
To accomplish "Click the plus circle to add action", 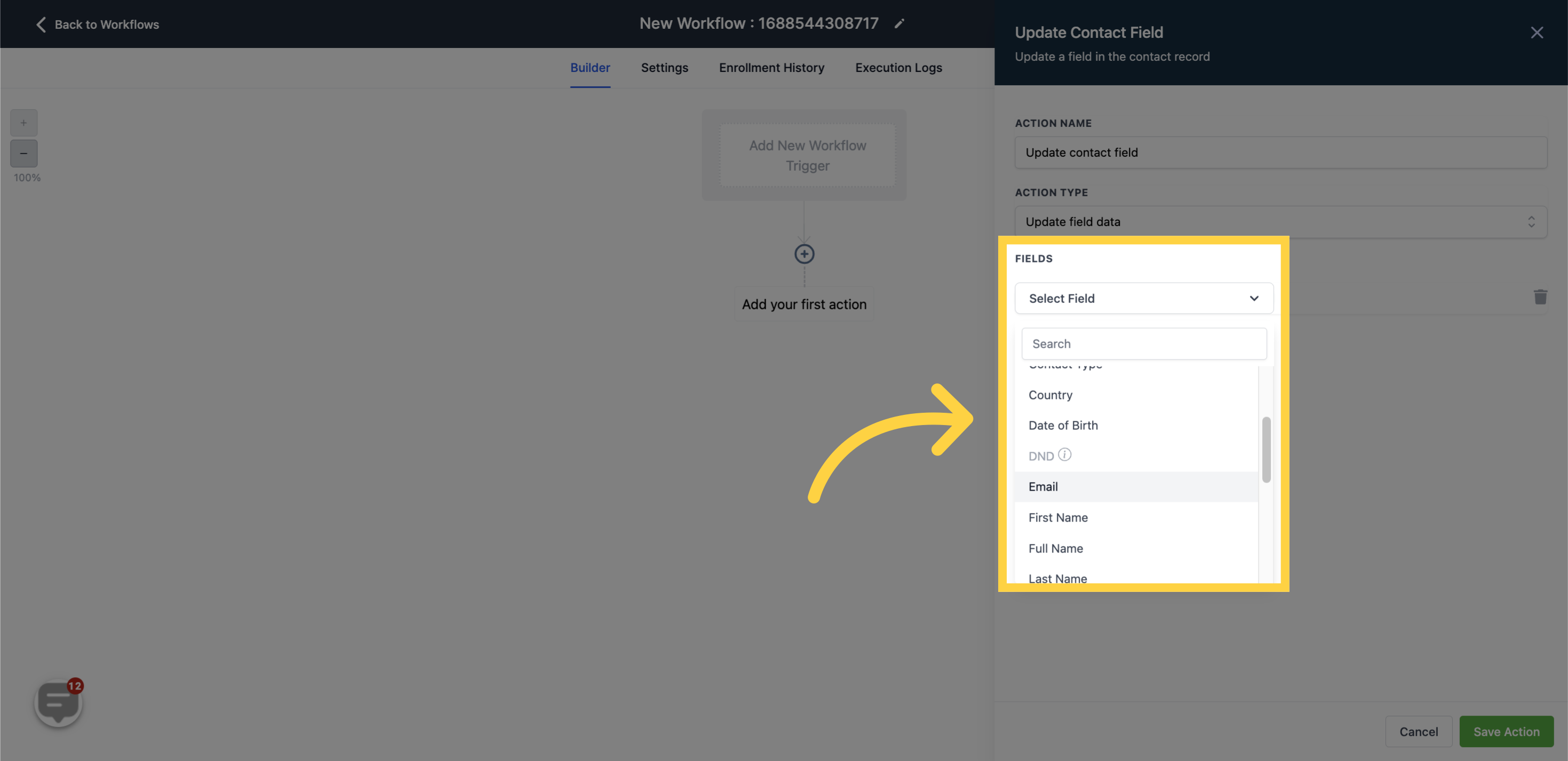I will pos(804,254).
